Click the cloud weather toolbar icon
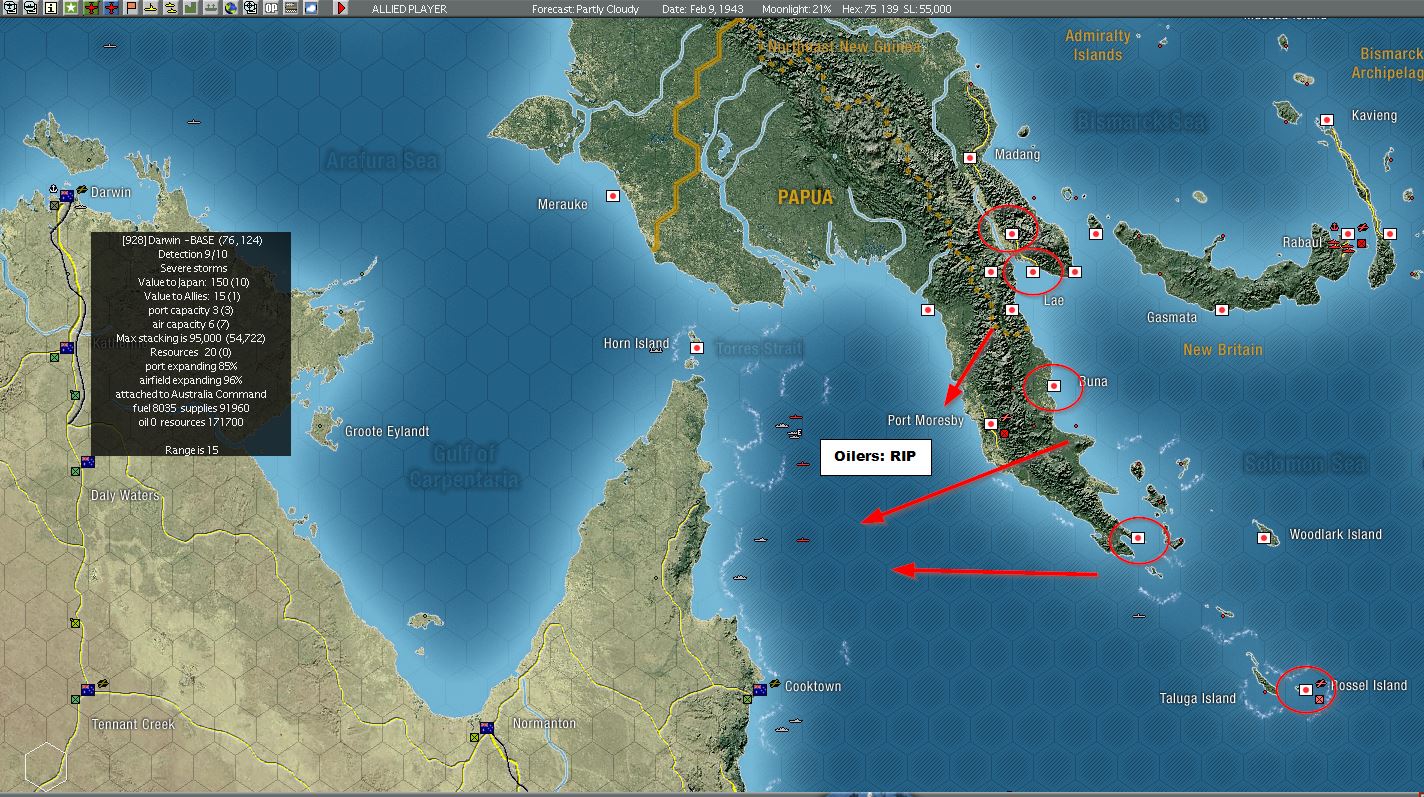The image size is (1424, 797). (311, 8)
